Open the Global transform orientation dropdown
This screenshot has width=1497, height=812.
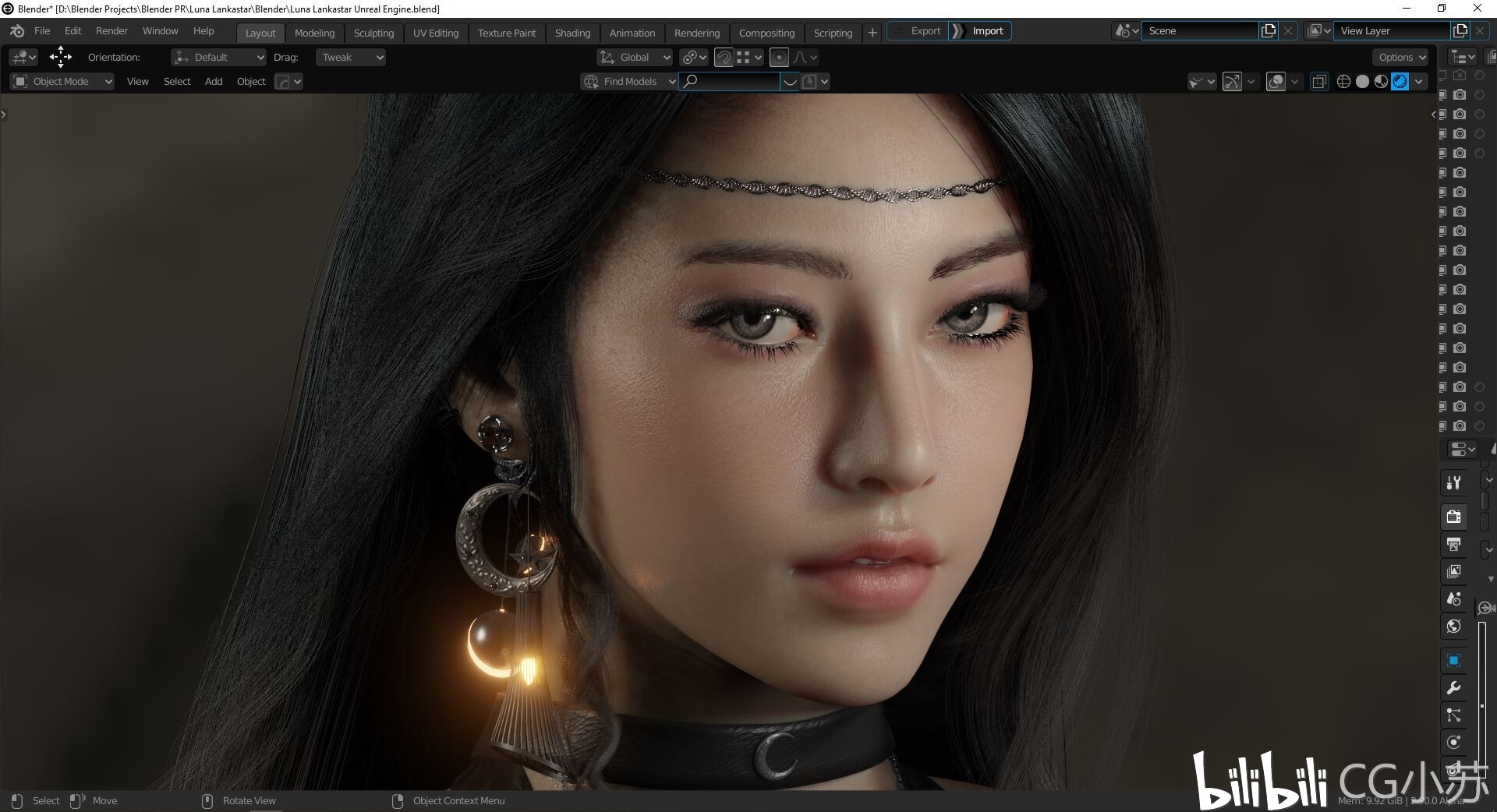(635, 57)
